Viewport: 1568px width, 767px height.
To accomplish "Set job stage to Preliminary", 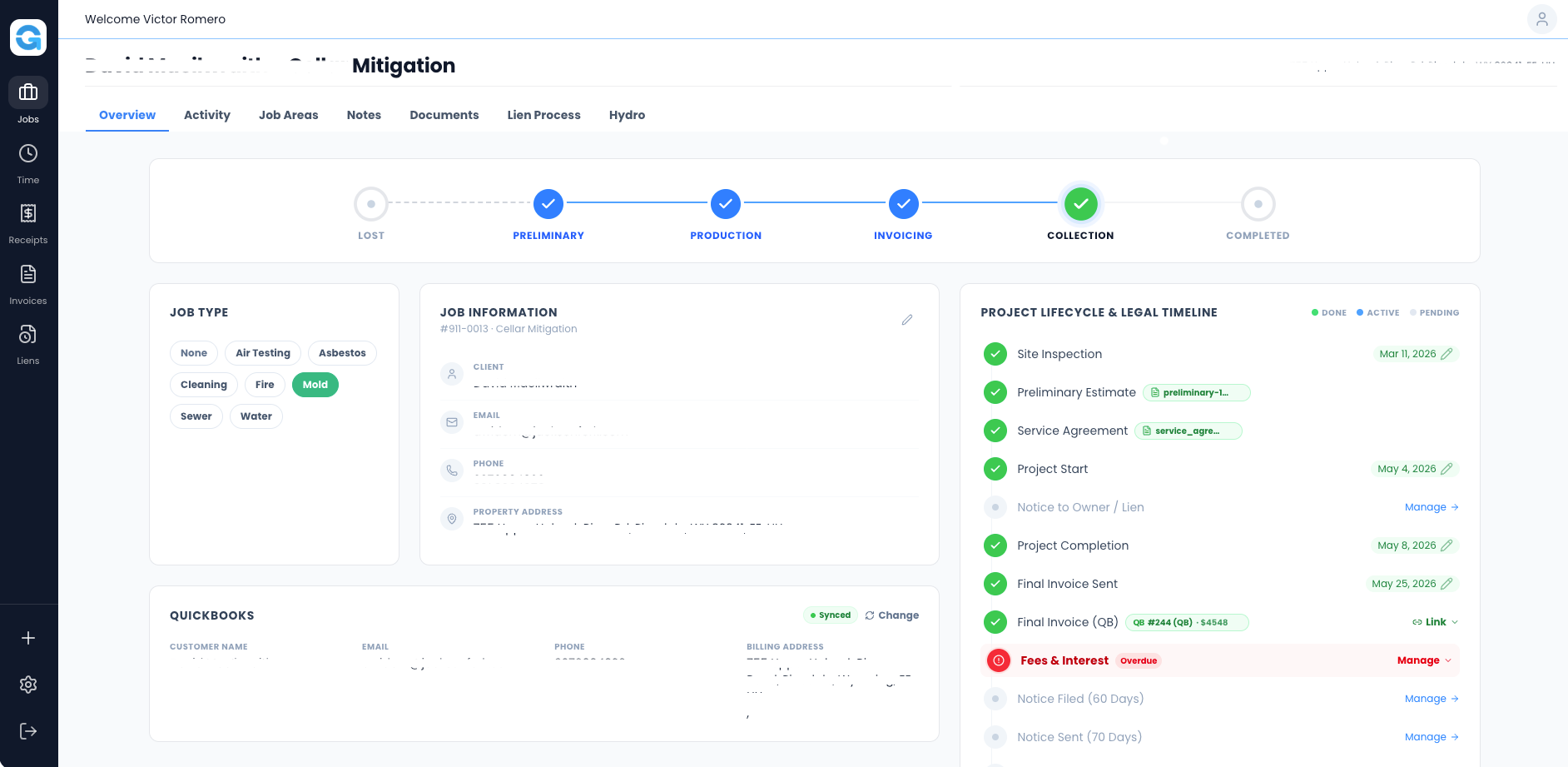I will [x=548, y=204].
